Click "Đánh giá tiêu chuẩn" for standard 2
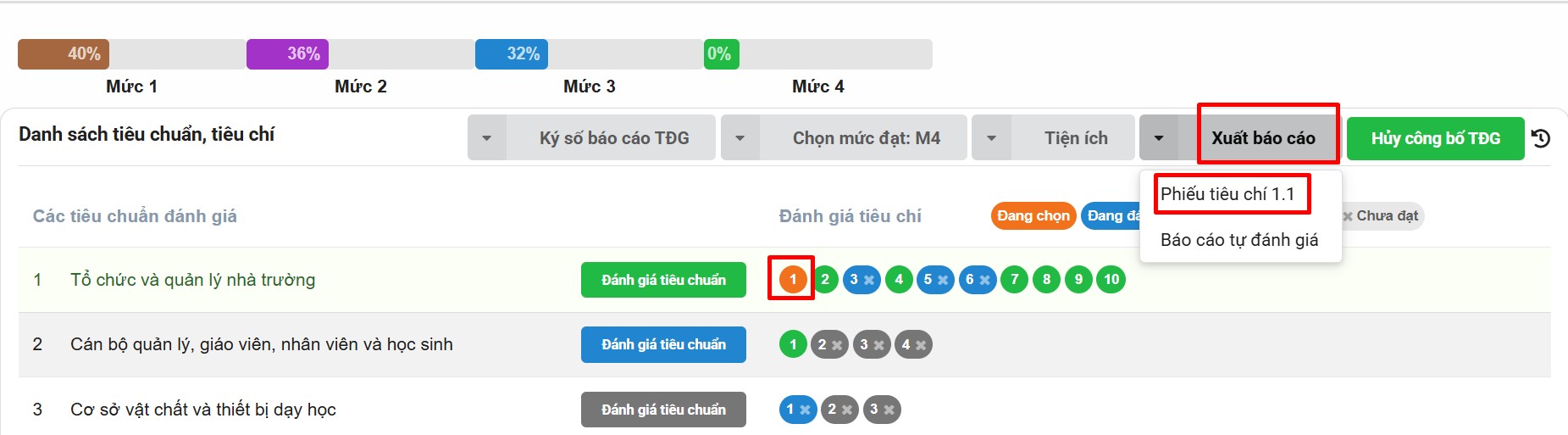The height and width of the screenshot is (435, 1568). [x=663, y=344]
